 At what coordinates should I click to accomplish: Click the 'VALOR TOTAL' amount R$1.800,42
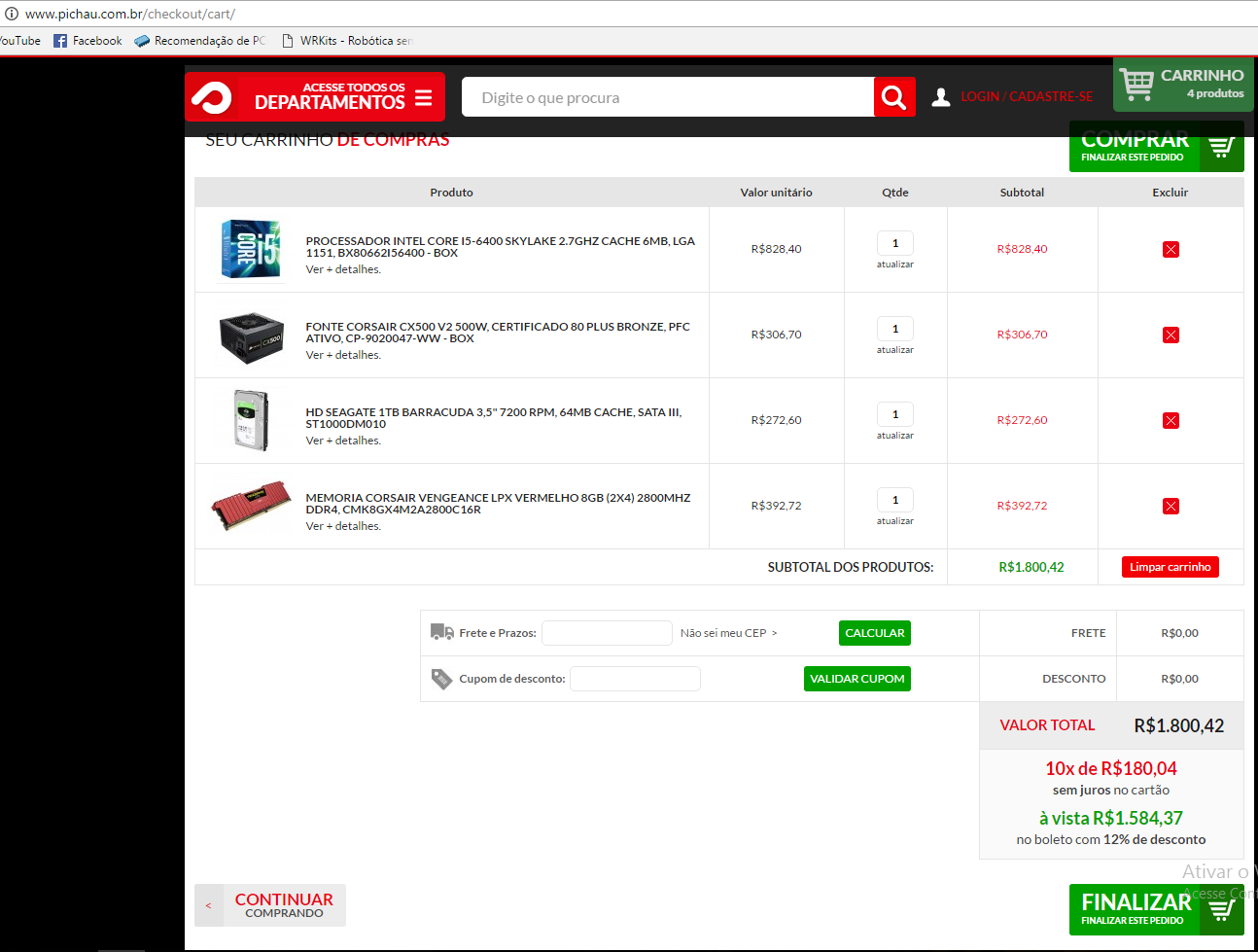pos(1179,725)
